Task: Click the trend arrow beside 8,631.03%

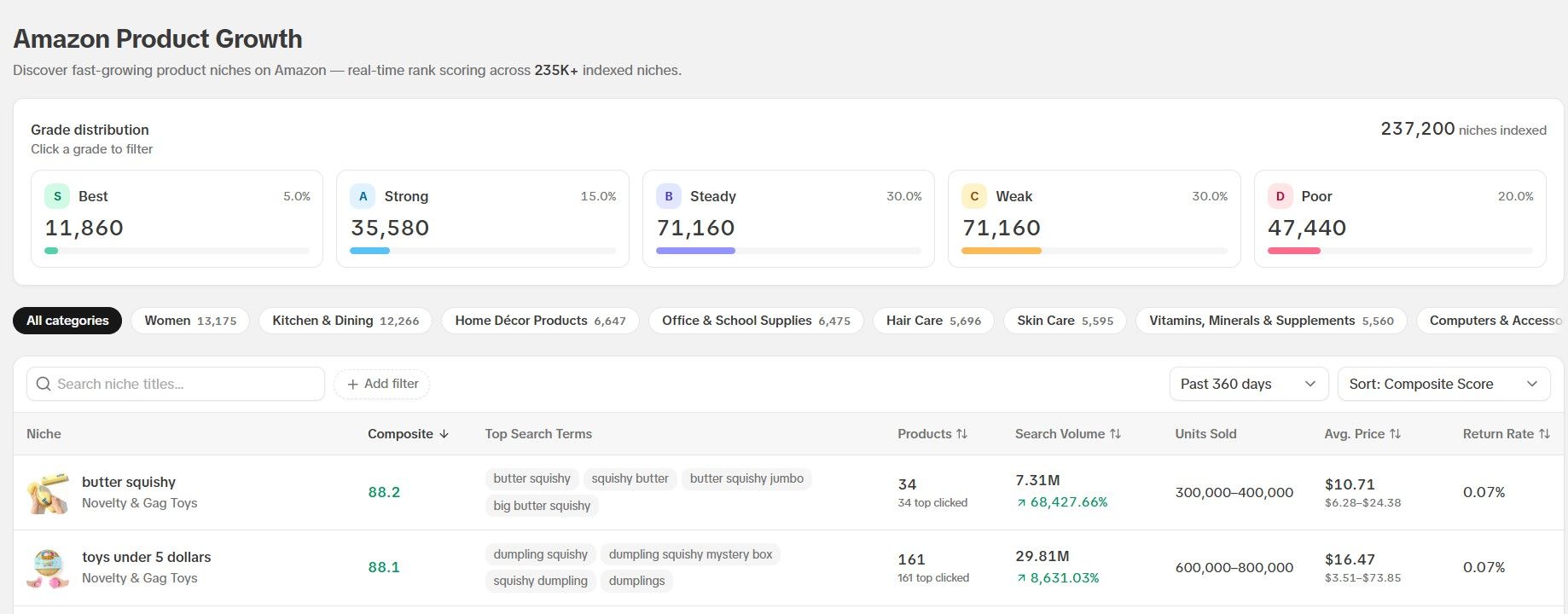Action: [1021, 578]
